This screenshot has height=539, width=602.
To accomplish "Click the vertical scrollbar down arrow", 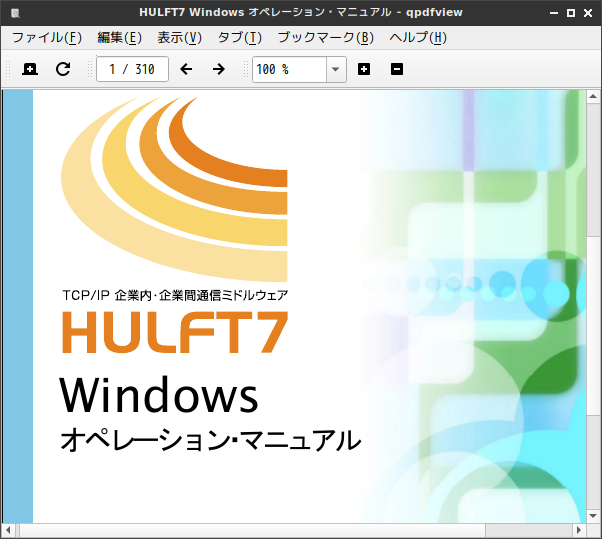I will [593, 516].
